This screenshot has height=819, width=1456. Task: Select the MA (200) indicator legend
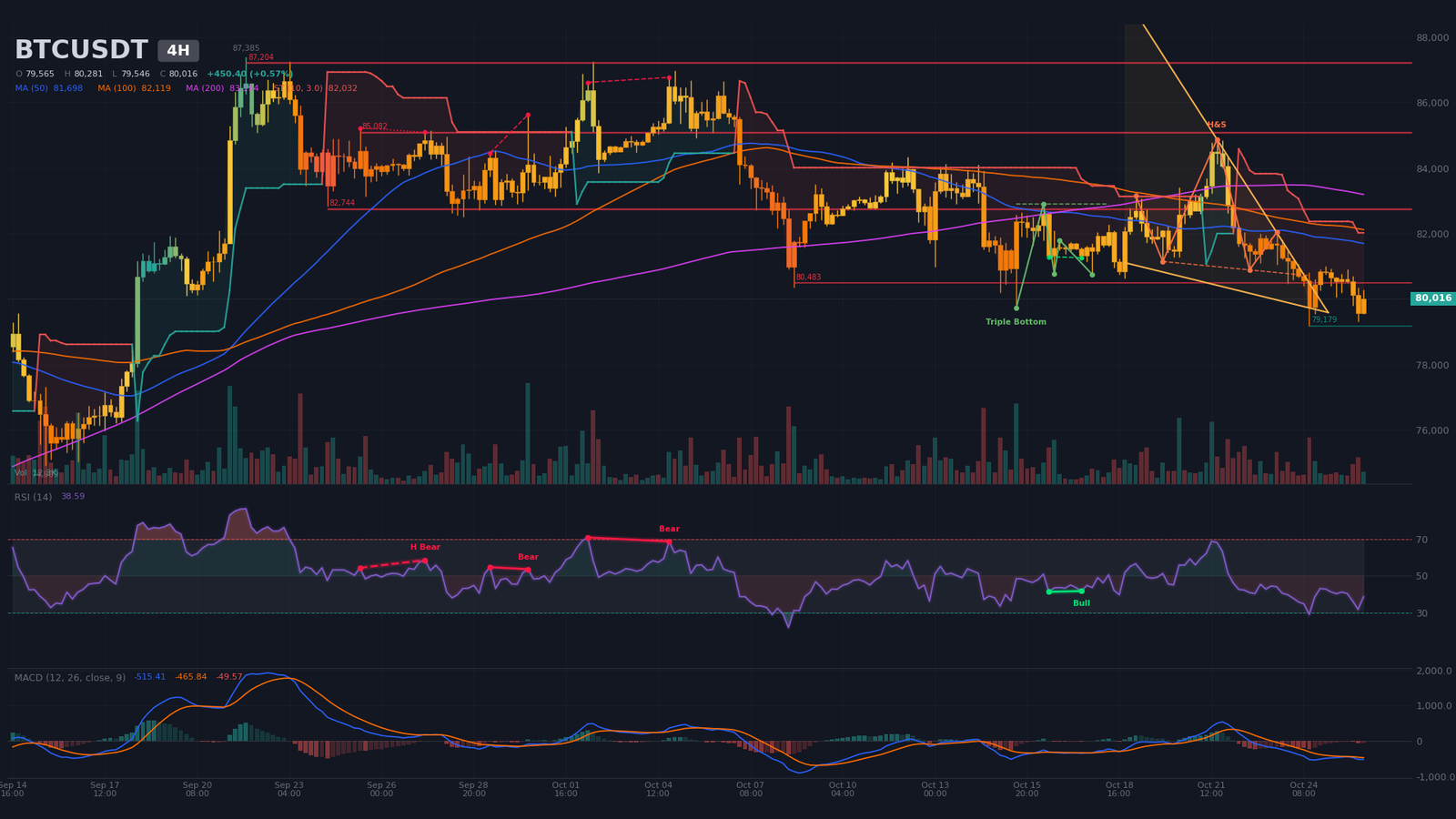(x=222, y=88)
